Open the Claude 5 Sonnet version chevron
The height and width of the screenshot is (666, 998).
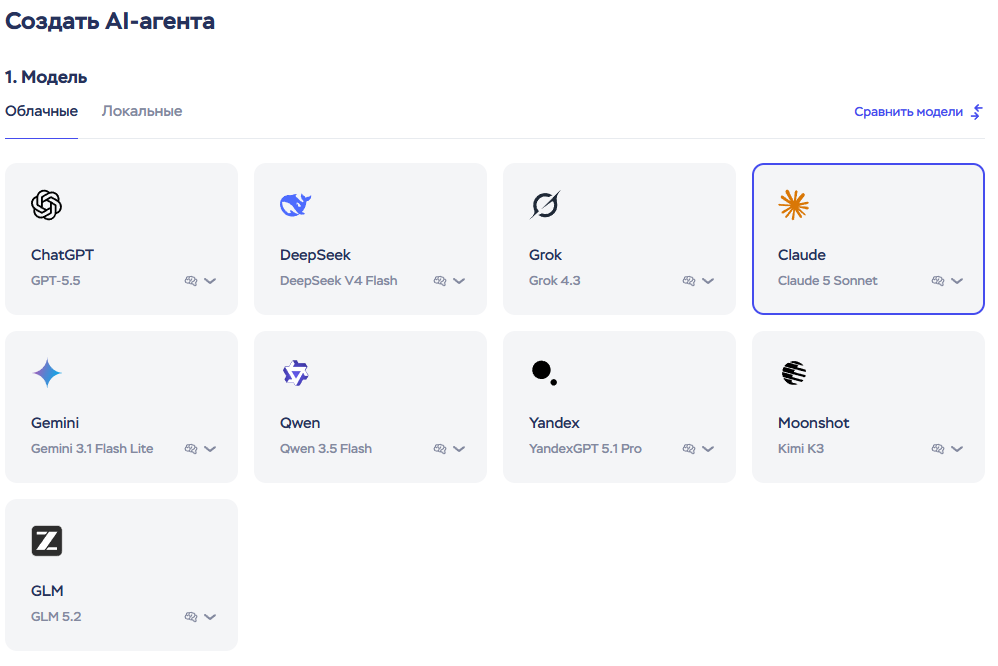[957, 281]
